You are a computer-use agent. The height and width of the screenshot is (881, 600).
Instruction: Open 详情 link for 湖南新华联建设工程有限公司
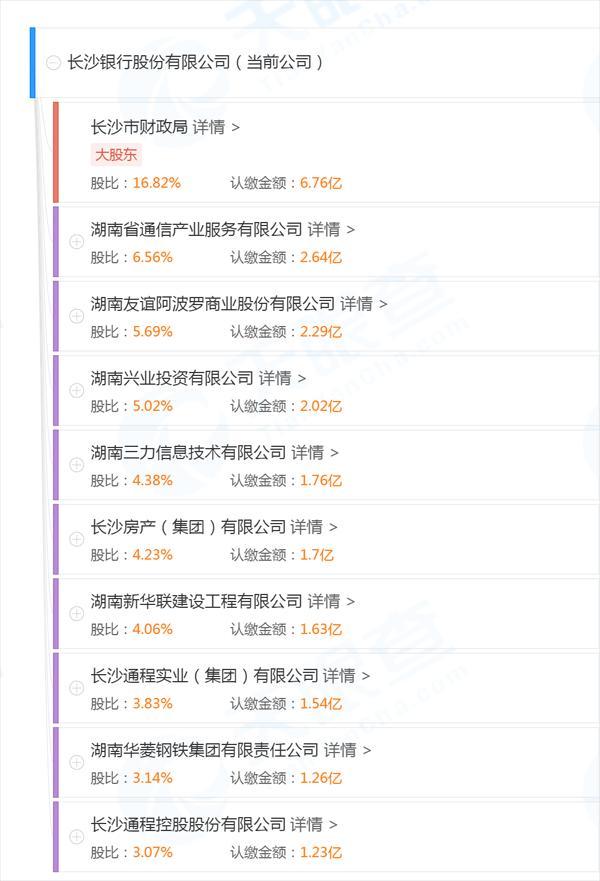pyautogui.click(x=331, y=601)
